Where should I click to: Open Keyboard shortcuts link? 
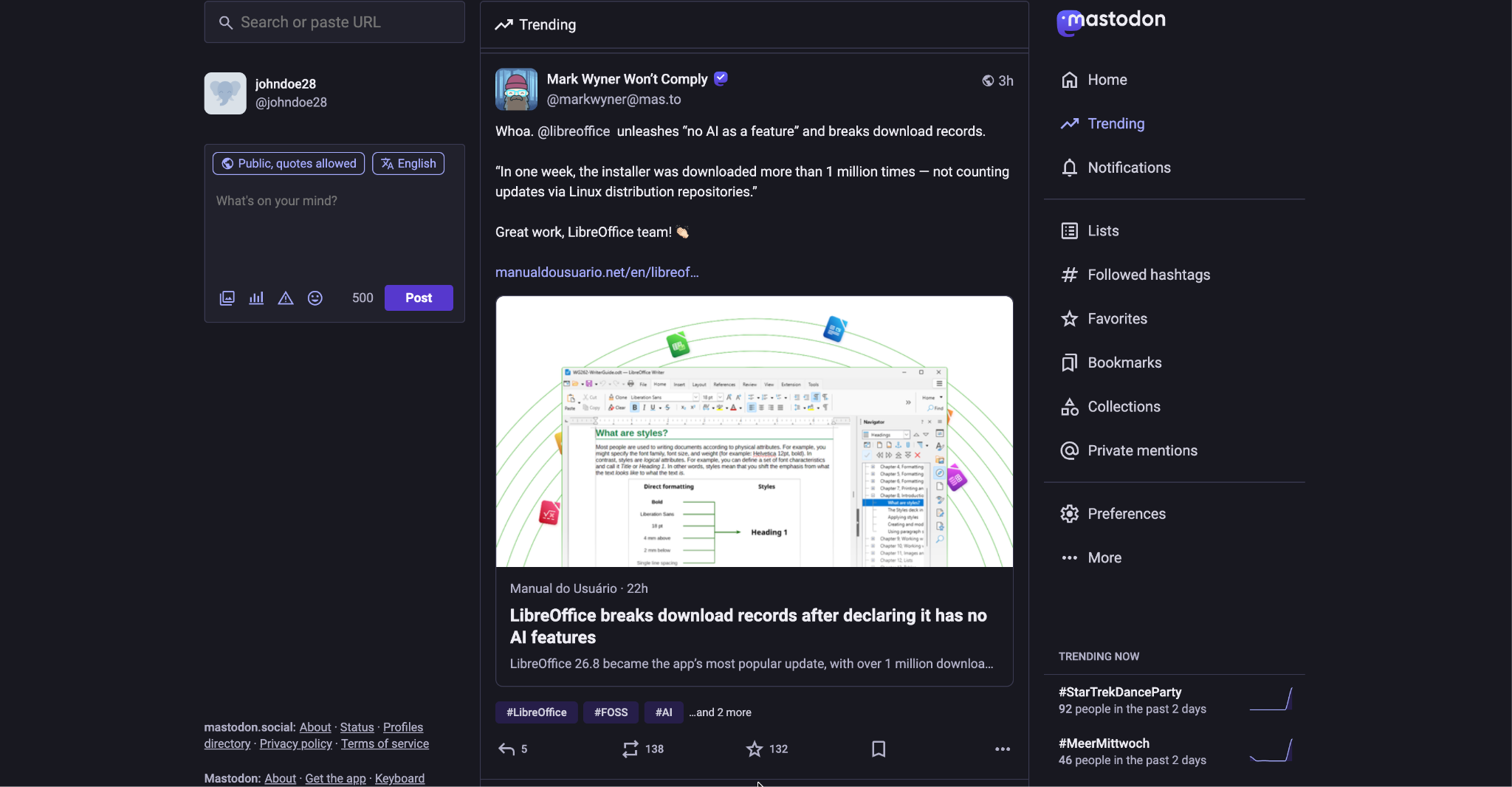tap(399, 779)
